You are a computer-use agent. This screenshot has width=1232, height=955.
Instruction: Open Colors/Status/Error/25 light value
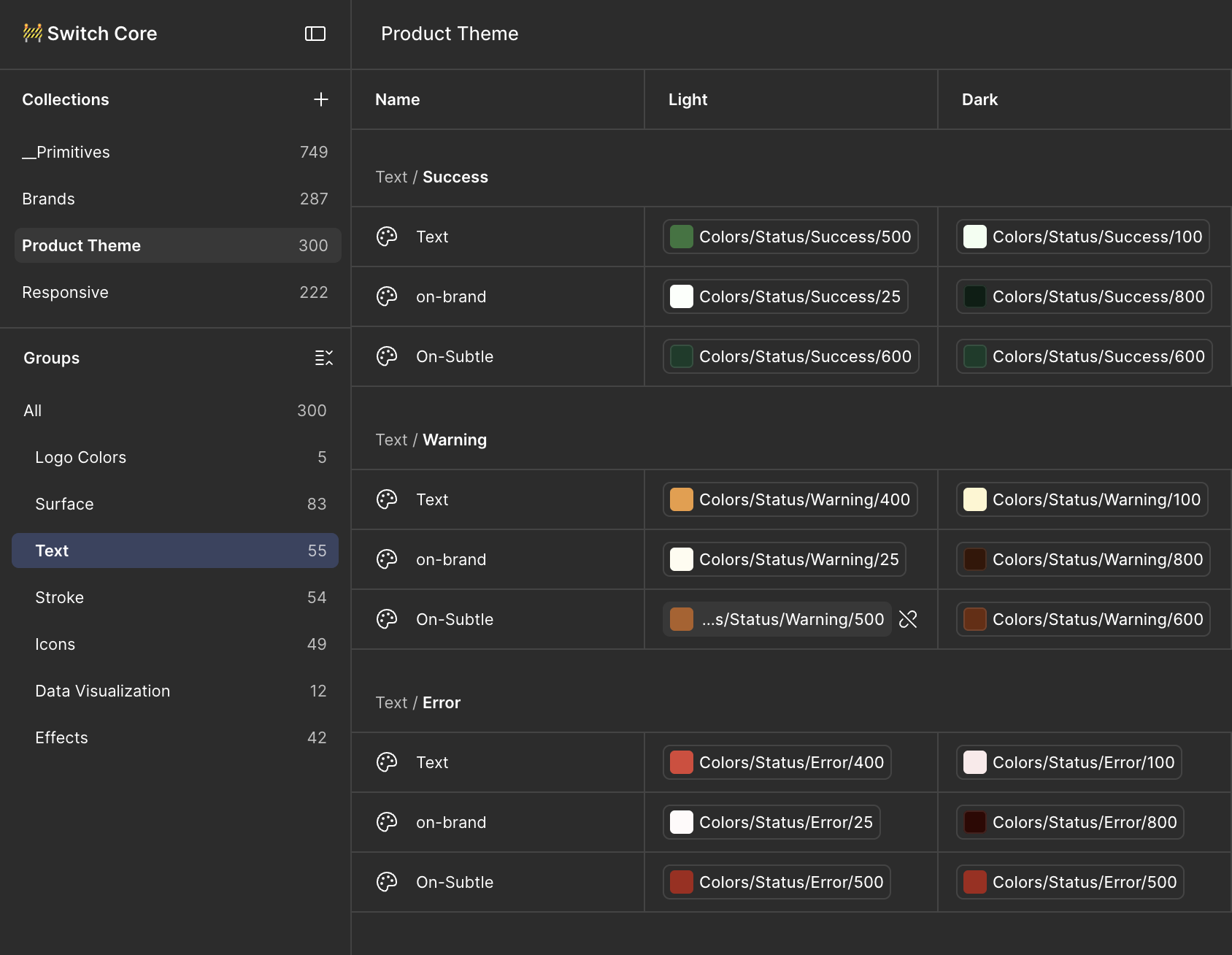pos(771,822)
